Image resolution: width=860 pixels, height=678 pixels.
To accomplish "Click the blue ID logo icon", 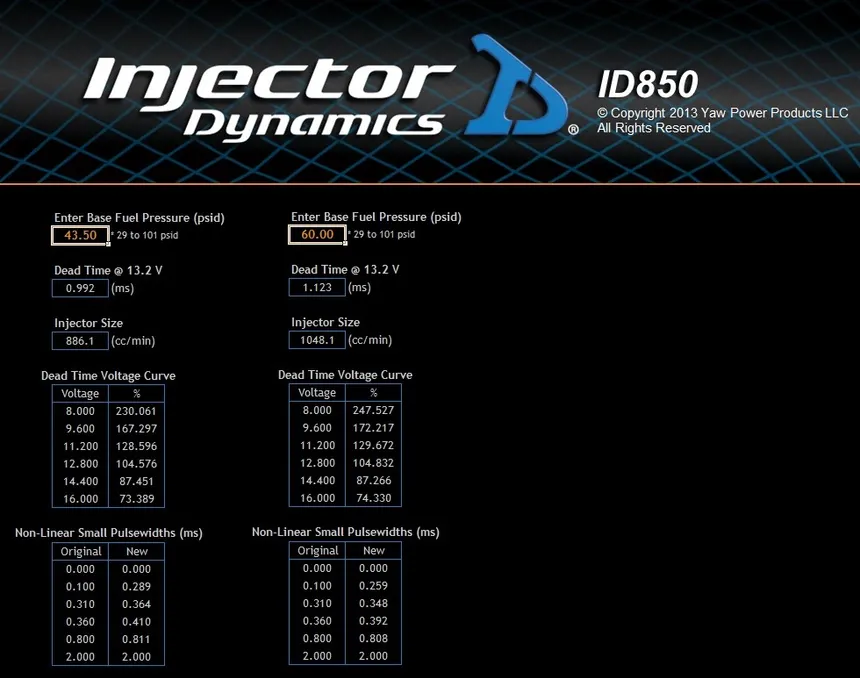I will click(x=516, y=85).
